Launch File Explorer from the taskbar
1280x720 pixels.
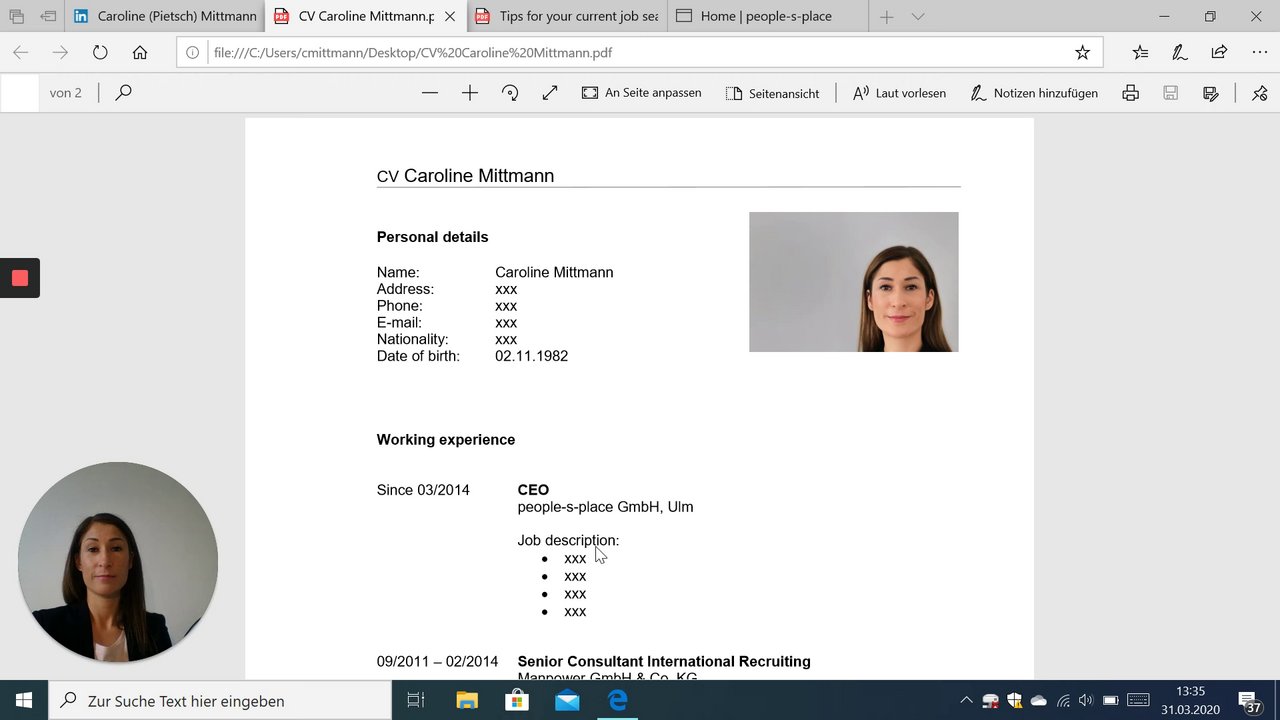point(467,701)
